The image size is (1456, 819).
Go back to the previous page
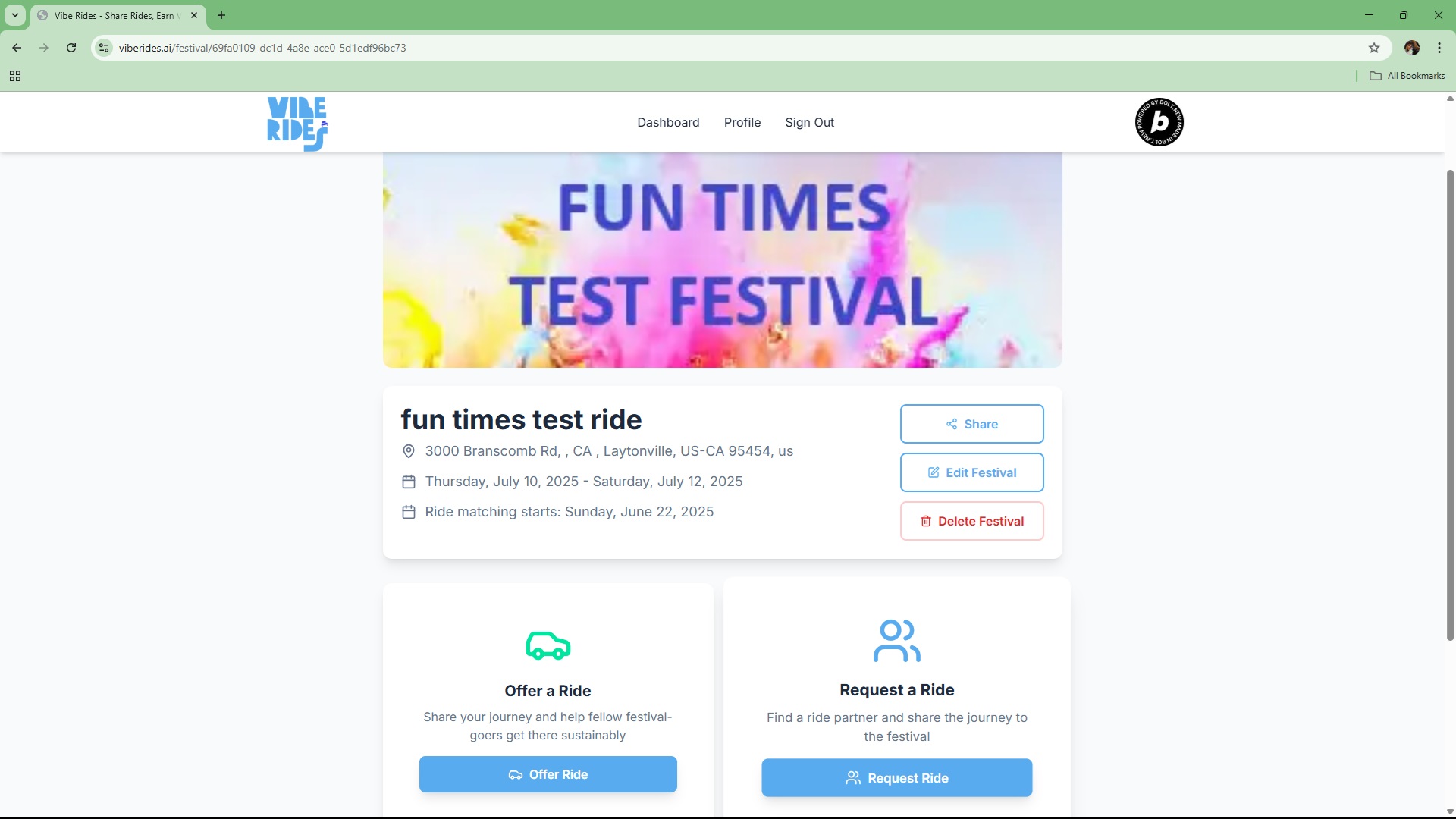[17, 48]
